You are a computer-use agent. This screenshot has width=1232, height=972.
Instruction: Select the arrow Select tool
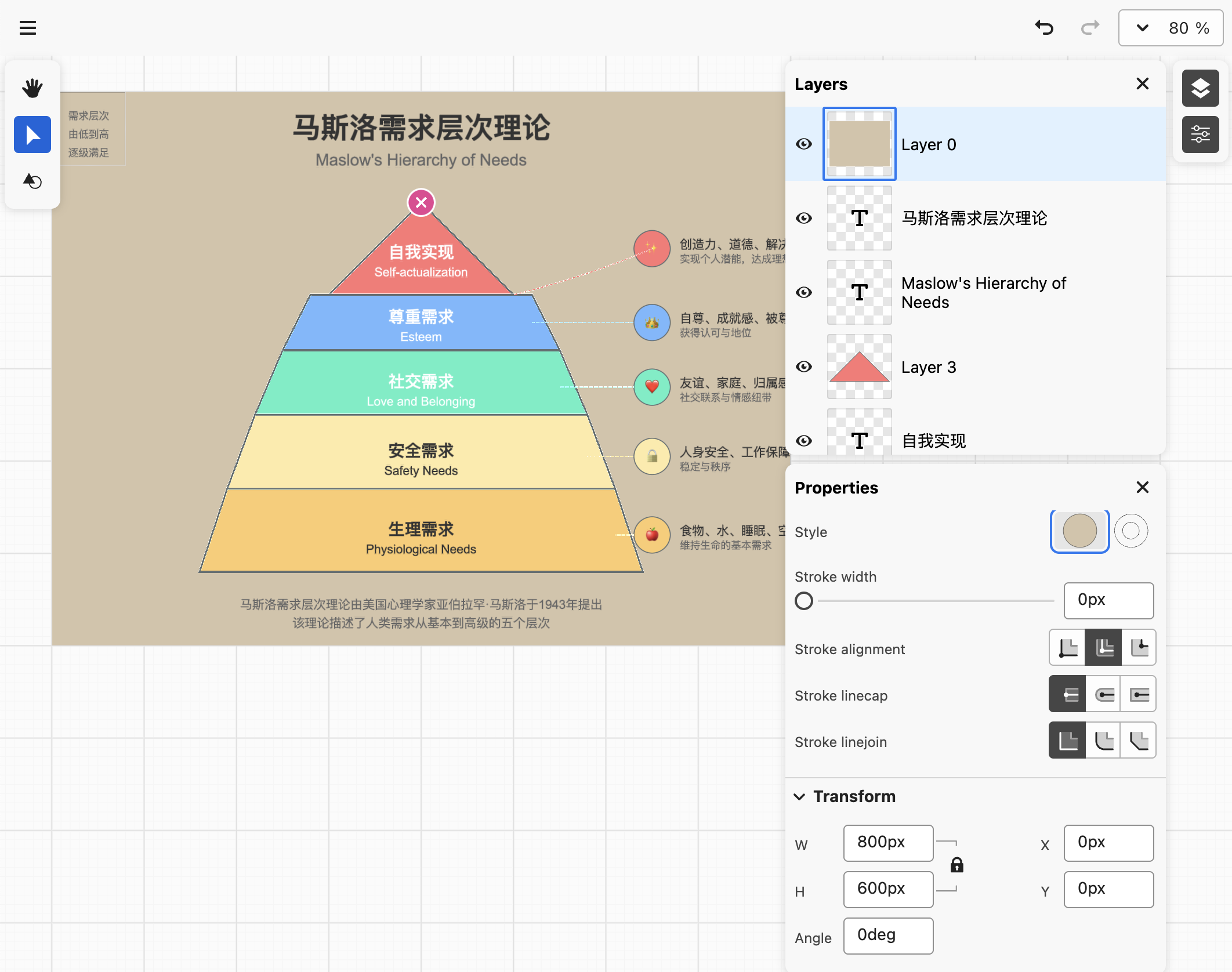point(32,135)
